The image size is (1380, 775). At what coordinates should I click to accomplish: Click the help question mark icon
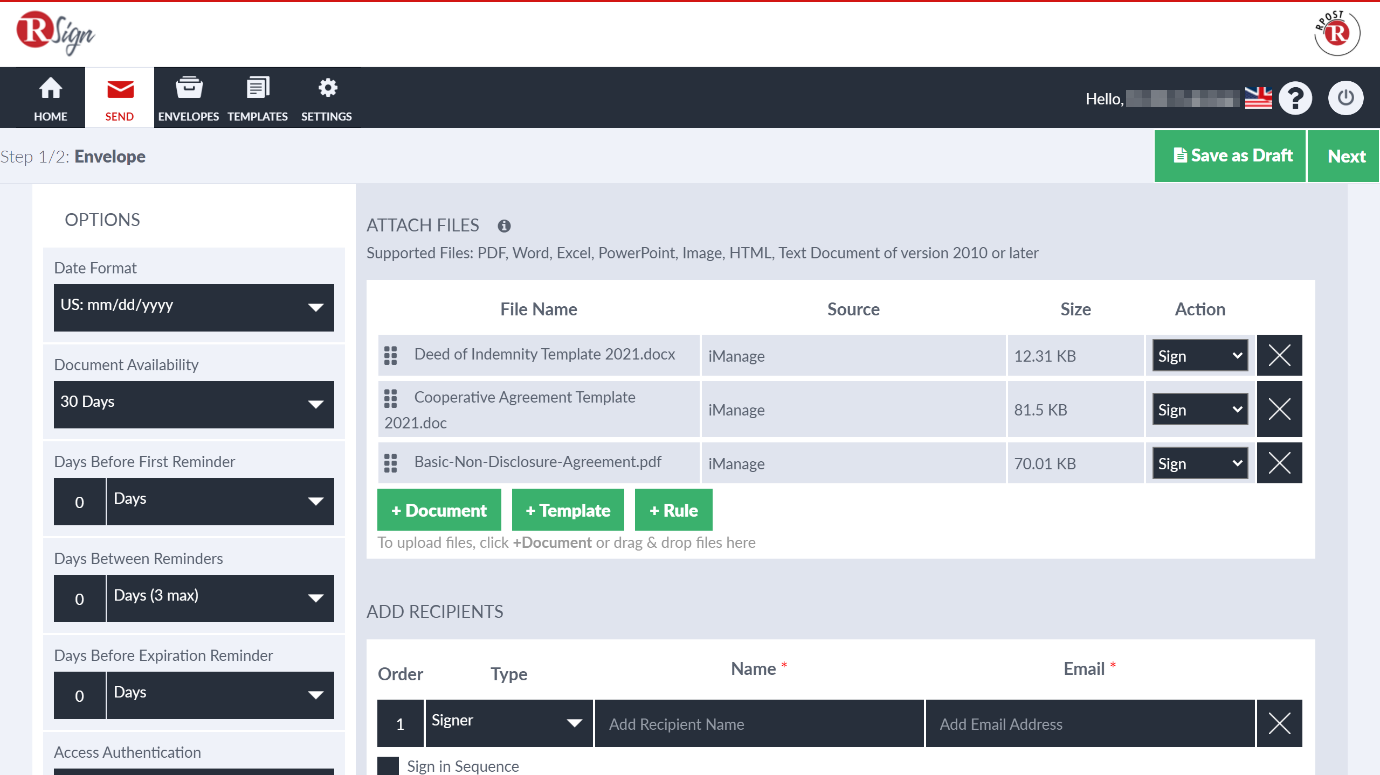point(1295,98)
